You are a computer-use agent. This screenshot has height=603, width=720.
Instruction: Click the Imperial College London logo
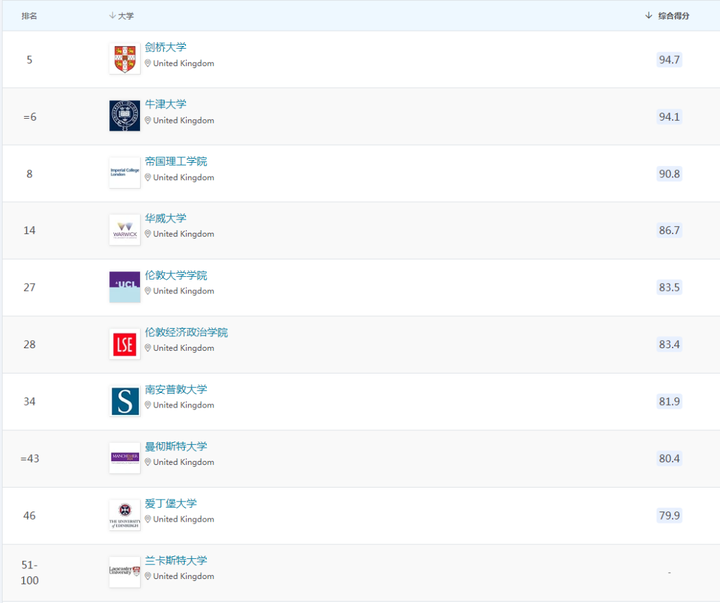(124, 173)
